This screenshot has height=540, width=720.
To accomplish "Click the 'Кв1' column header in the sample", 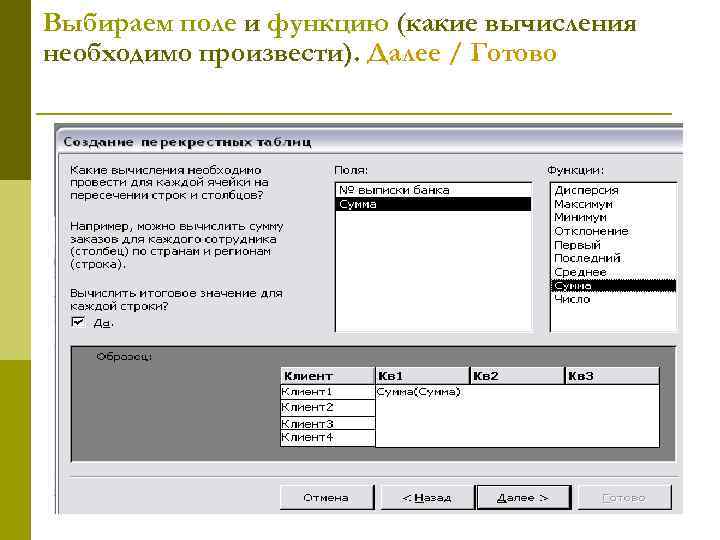I will [x=422, y=376].
